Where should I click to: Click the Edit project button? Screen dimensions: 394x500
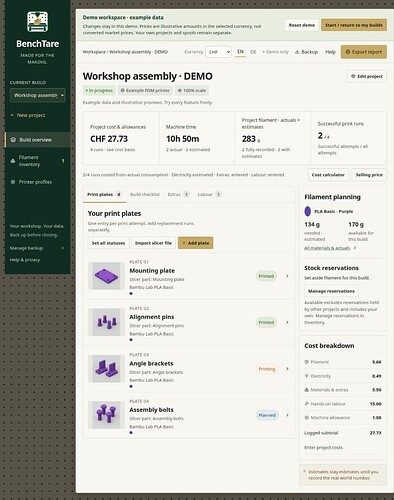click(367, 76)
